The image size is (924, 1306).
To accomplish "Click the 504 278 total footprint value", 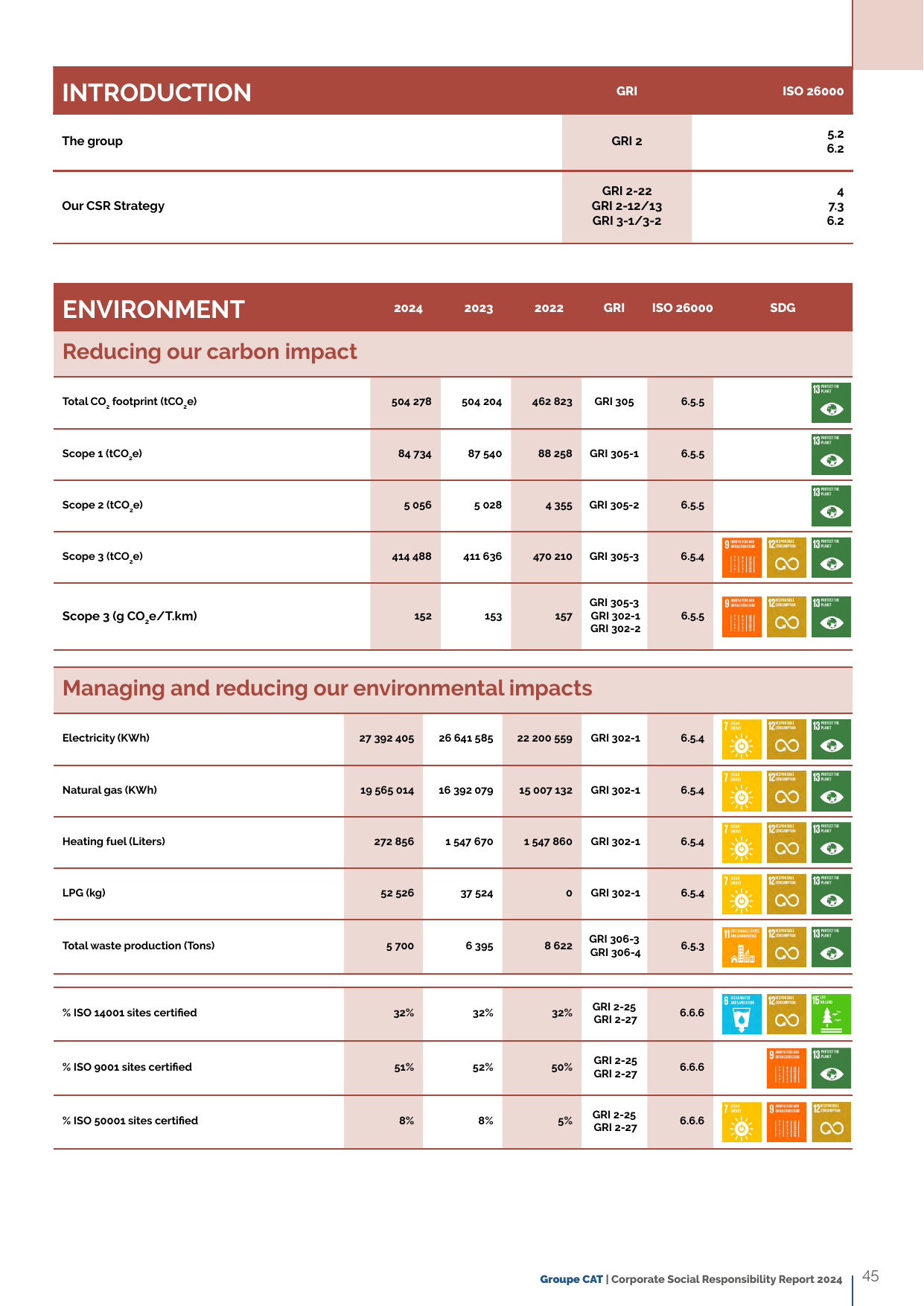I will 412,401.
